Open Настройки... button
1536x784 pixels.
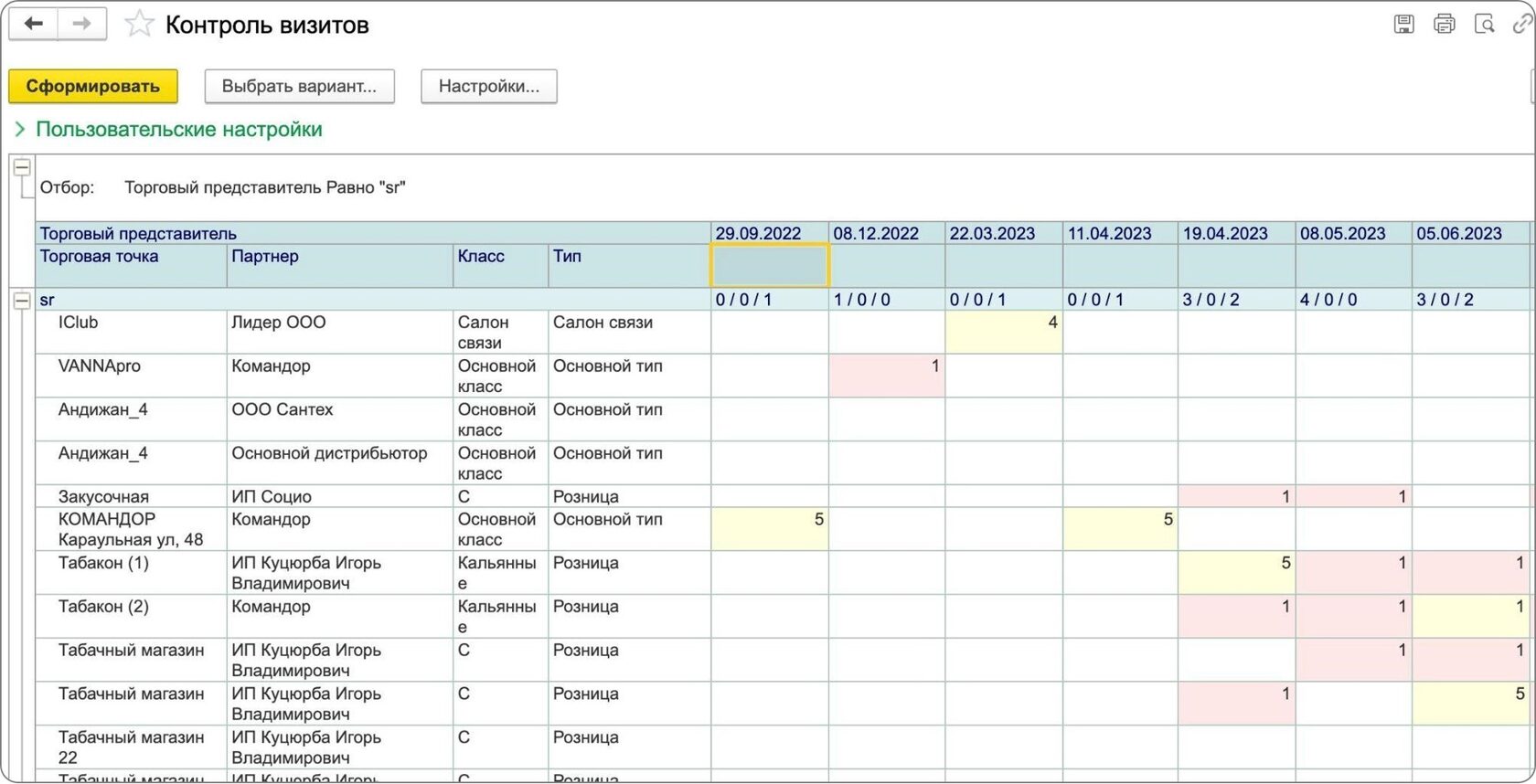pos(489,86)
